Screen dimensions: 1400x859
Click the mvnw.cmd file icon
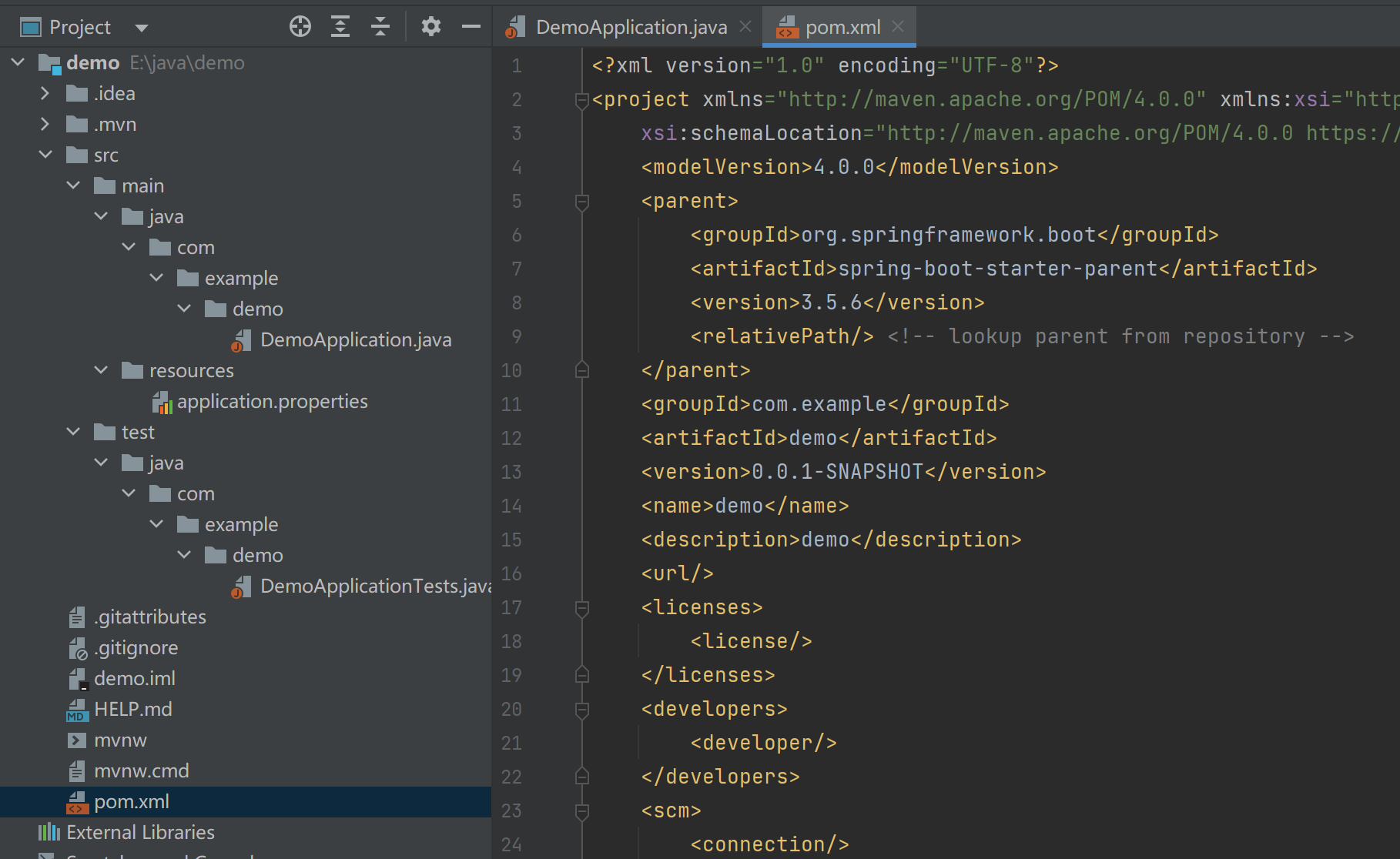coord(77,770)
